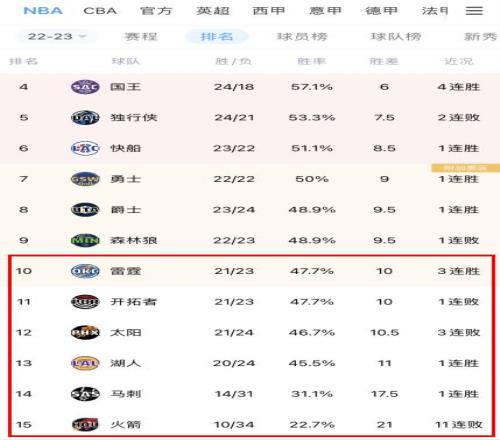
Task: Click the Suns (太阳) team logo
Action: coord(85,332)
